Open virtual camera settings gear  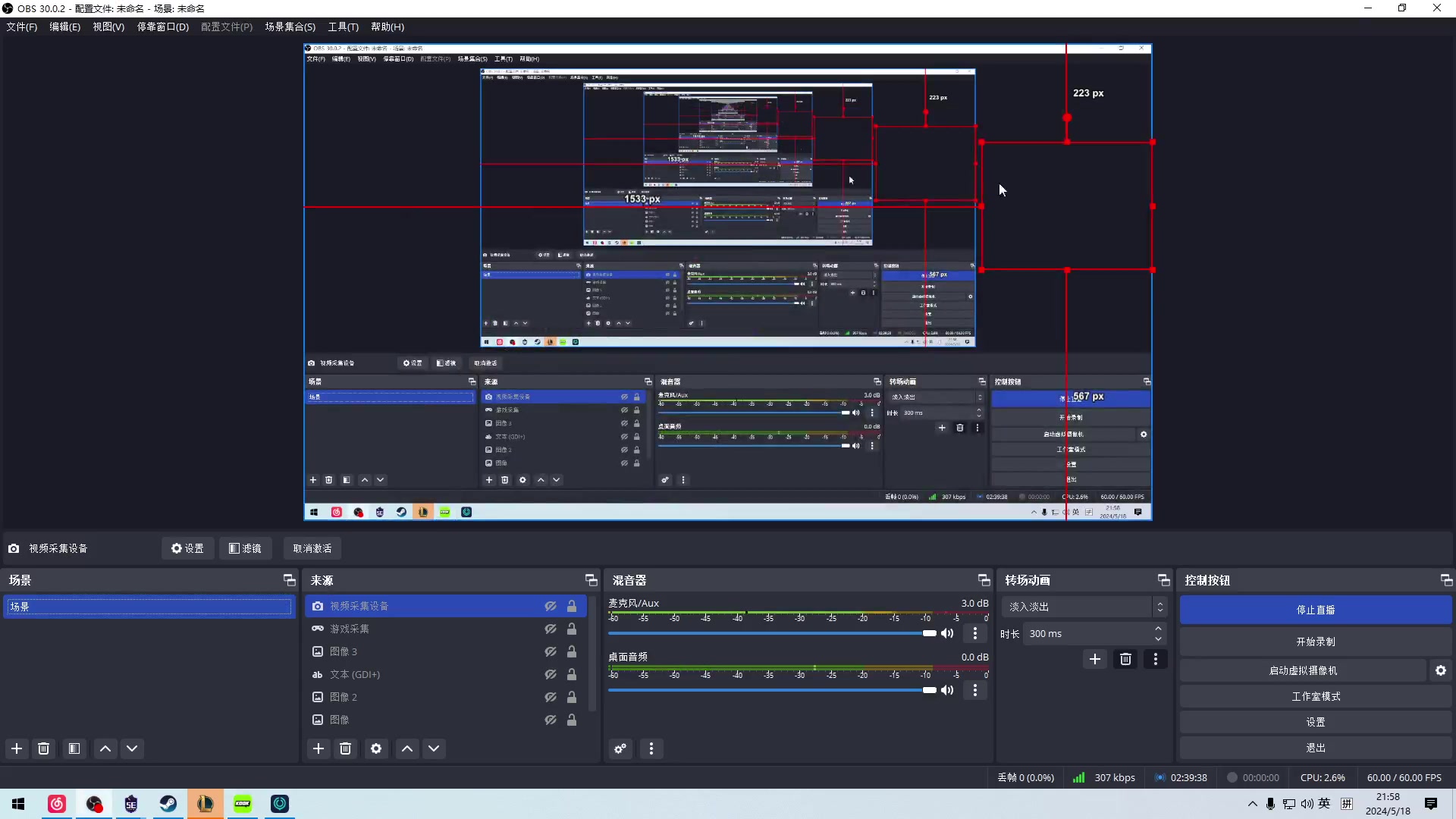pyautogui.click(x=1441, y=670)
